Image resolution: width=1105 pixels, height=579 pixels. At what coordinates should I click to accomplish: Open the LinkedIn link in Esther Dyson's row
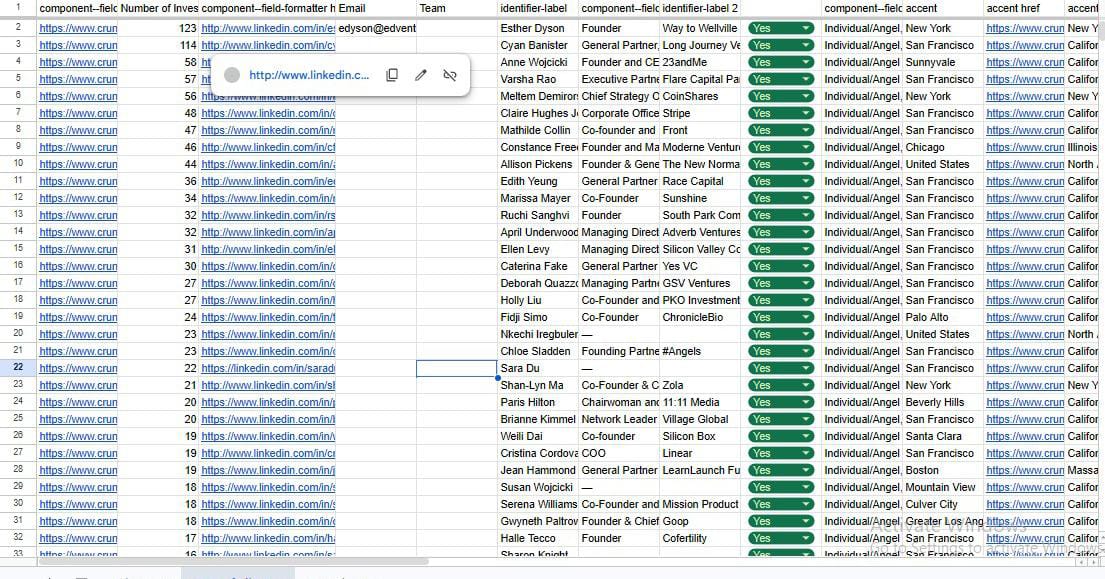pos(268,28)
